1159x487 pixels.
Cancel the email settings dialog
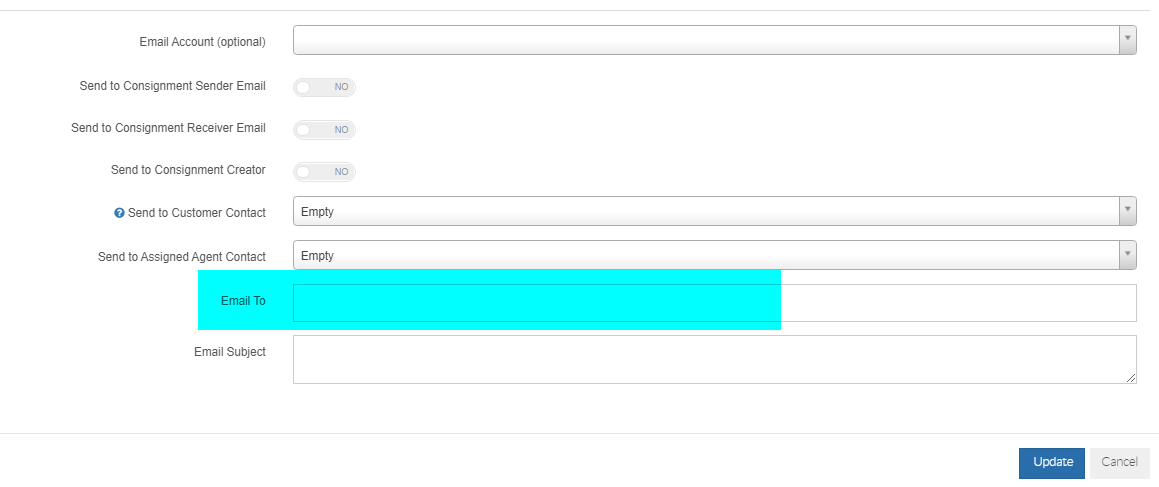[1119, 463]
